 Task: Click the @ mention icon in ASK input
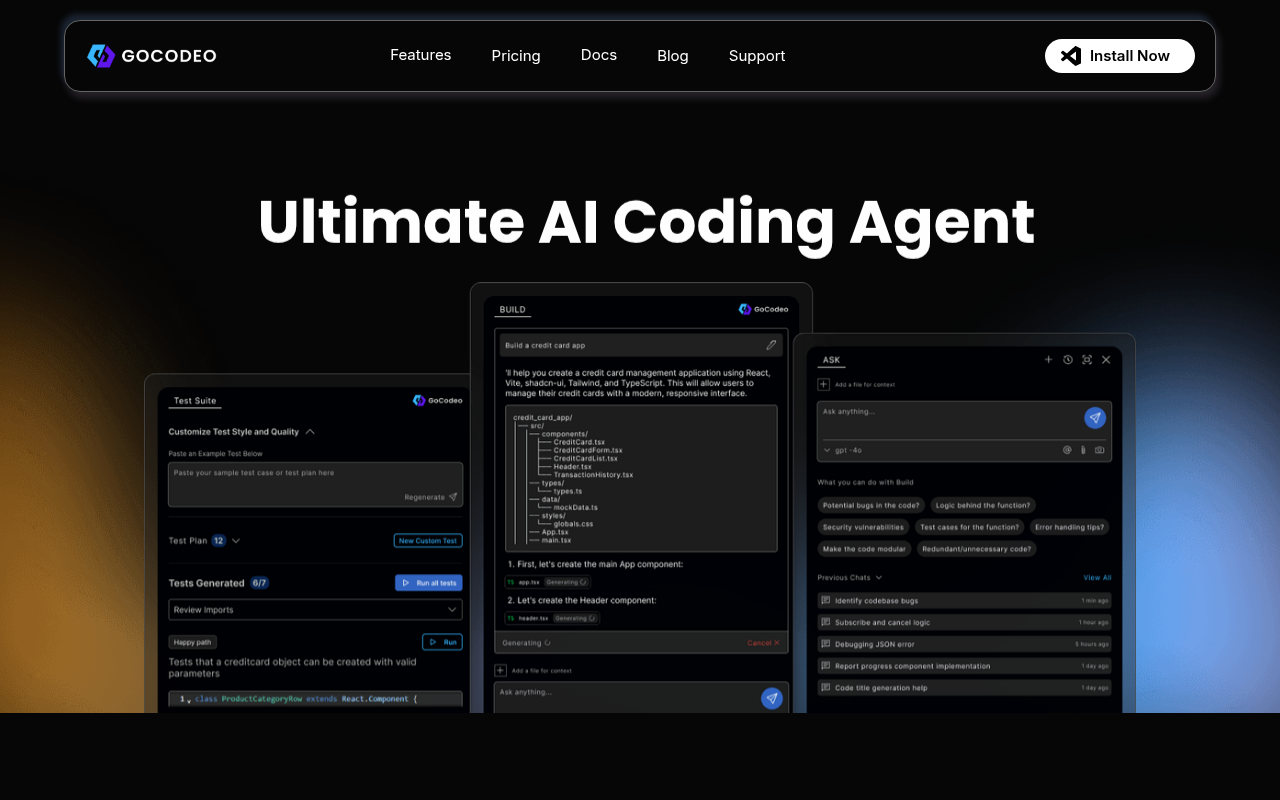1067,450
